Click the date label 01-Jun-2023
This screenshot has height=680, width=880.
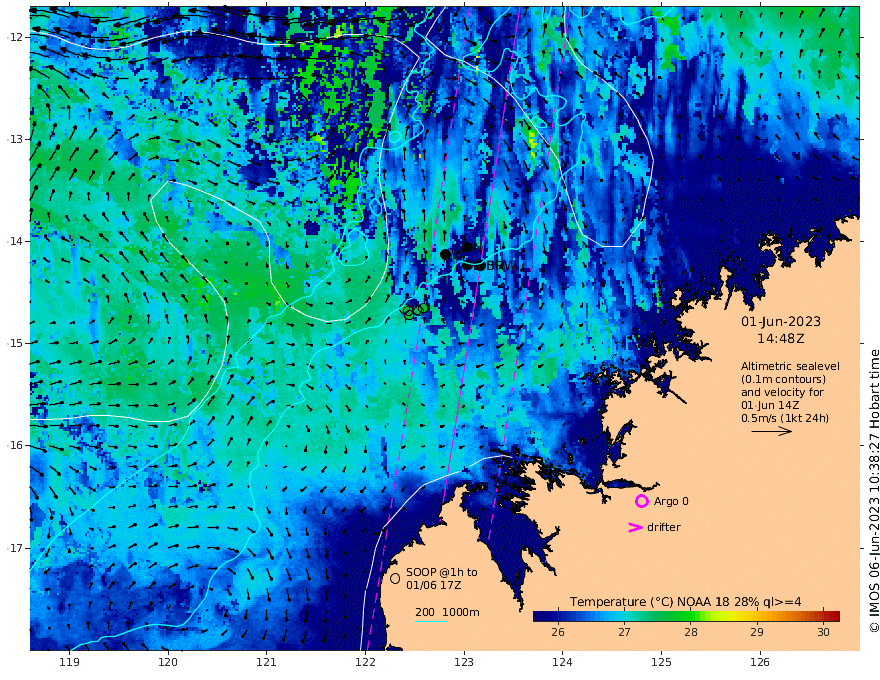click(x=781, y=321)
